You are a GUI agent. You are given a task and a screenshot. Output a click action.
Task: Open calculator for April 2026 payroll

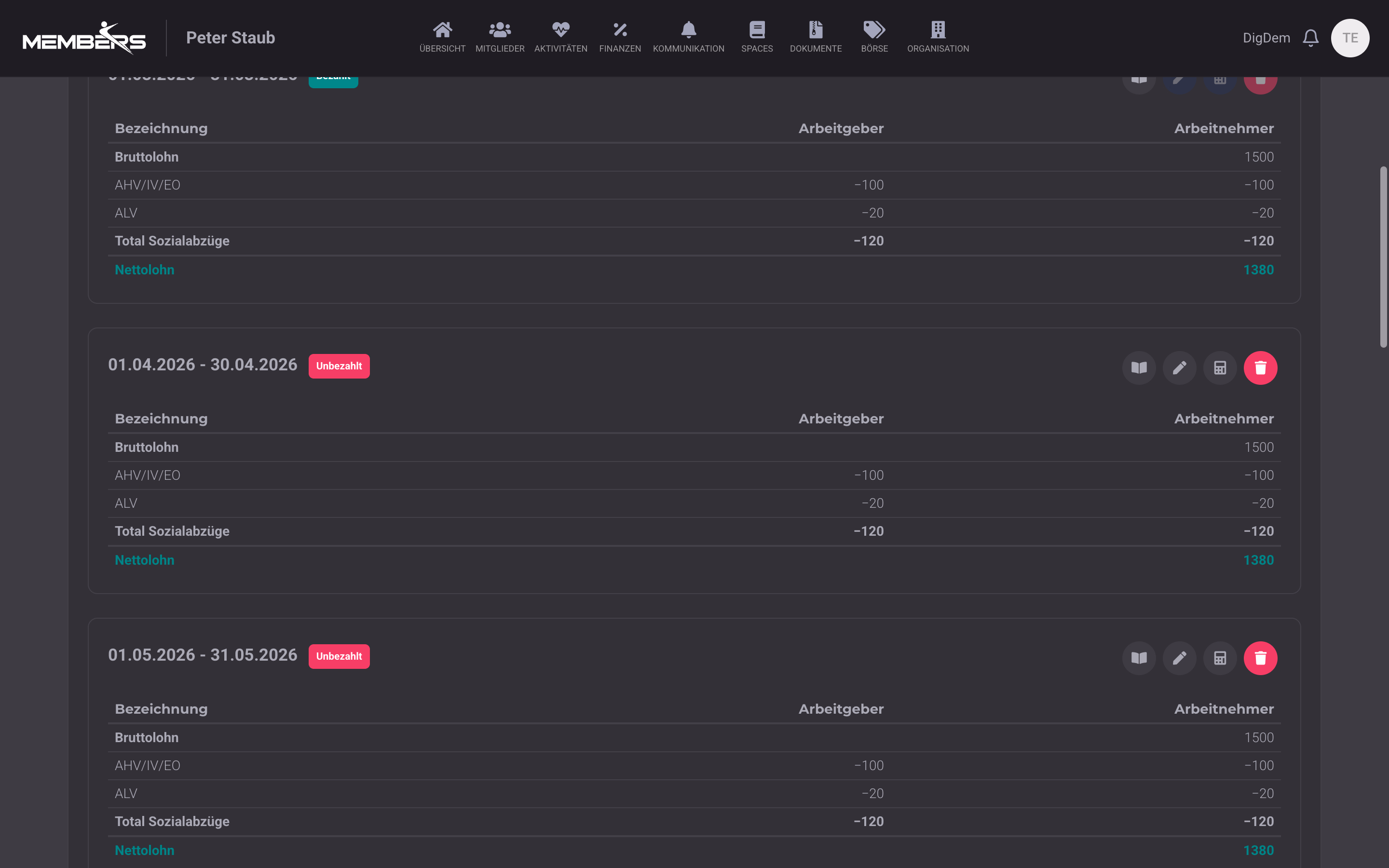(x=1220, y=367)
